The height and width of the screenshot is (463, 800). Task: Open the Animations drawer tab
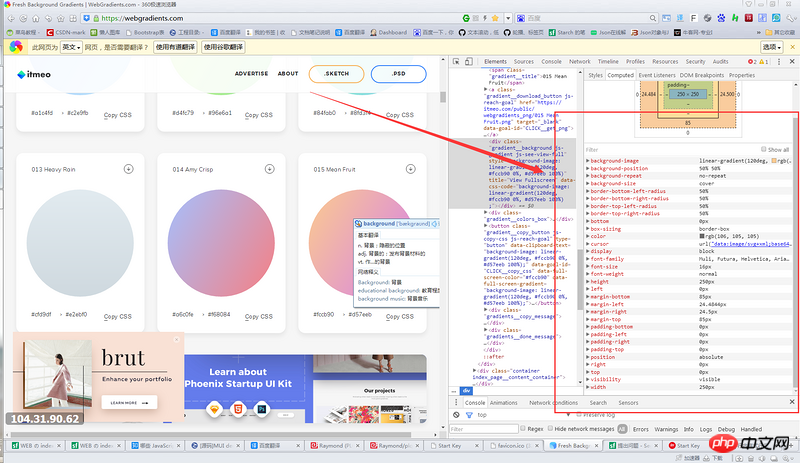tap(504, 403)
